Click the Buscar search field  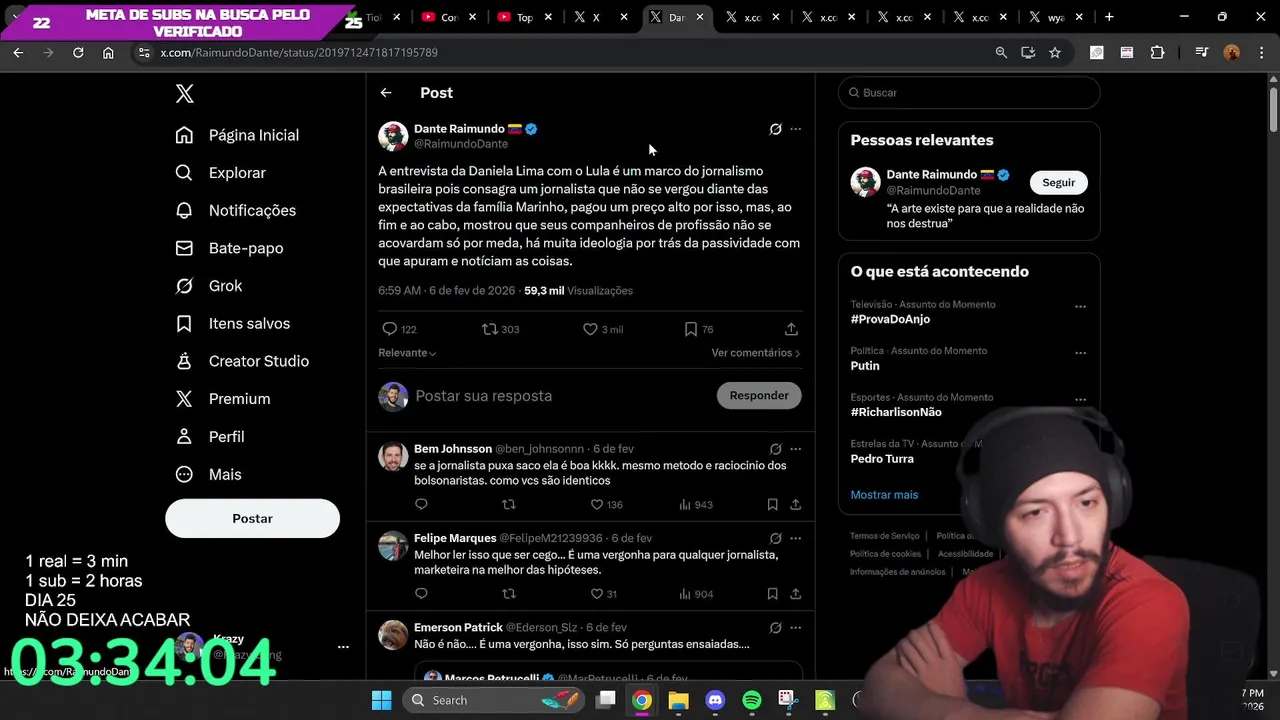pos(969,93)
